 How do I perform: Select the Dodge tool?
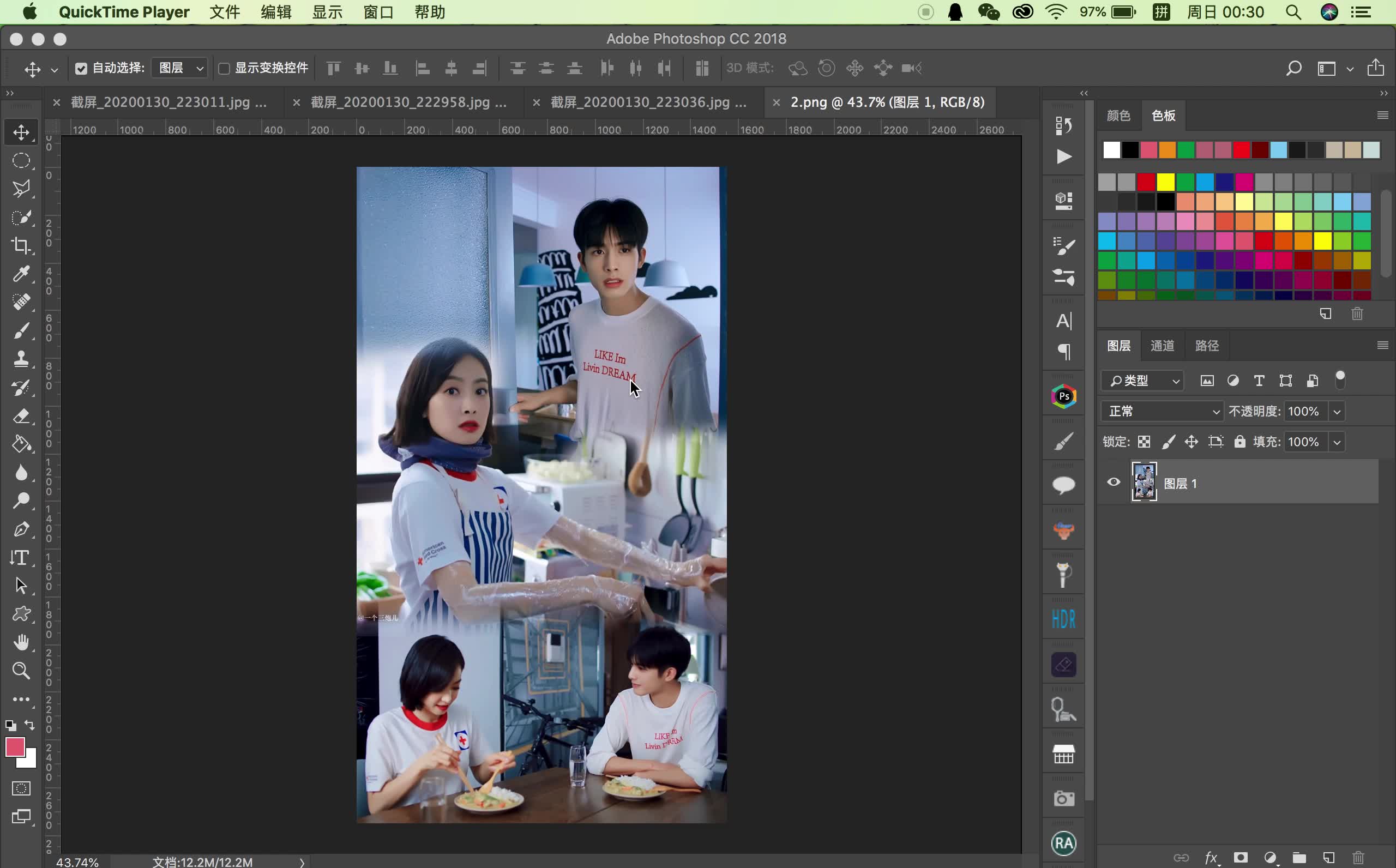click(21, 501)
